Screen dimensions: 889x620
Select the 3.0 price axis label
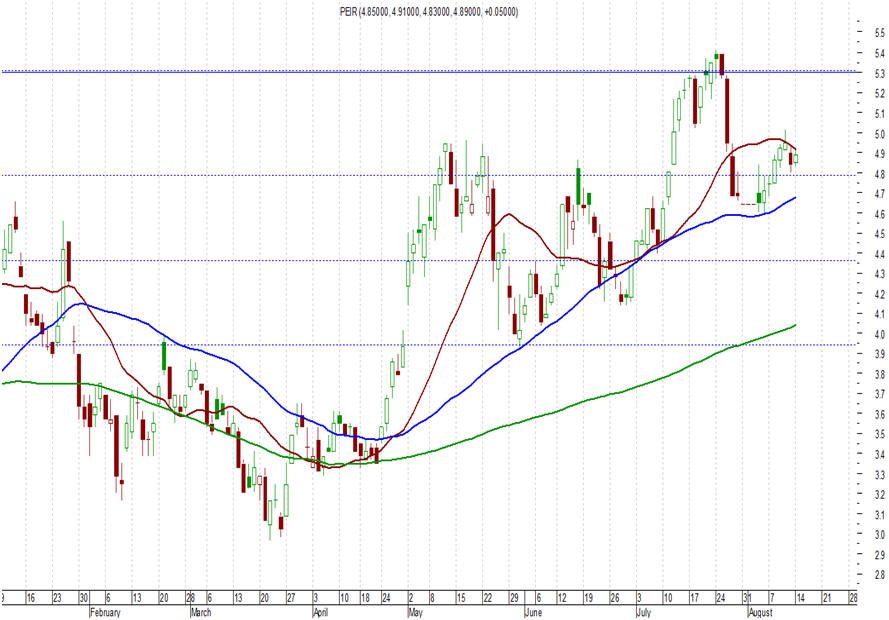[x=879, y=535]
